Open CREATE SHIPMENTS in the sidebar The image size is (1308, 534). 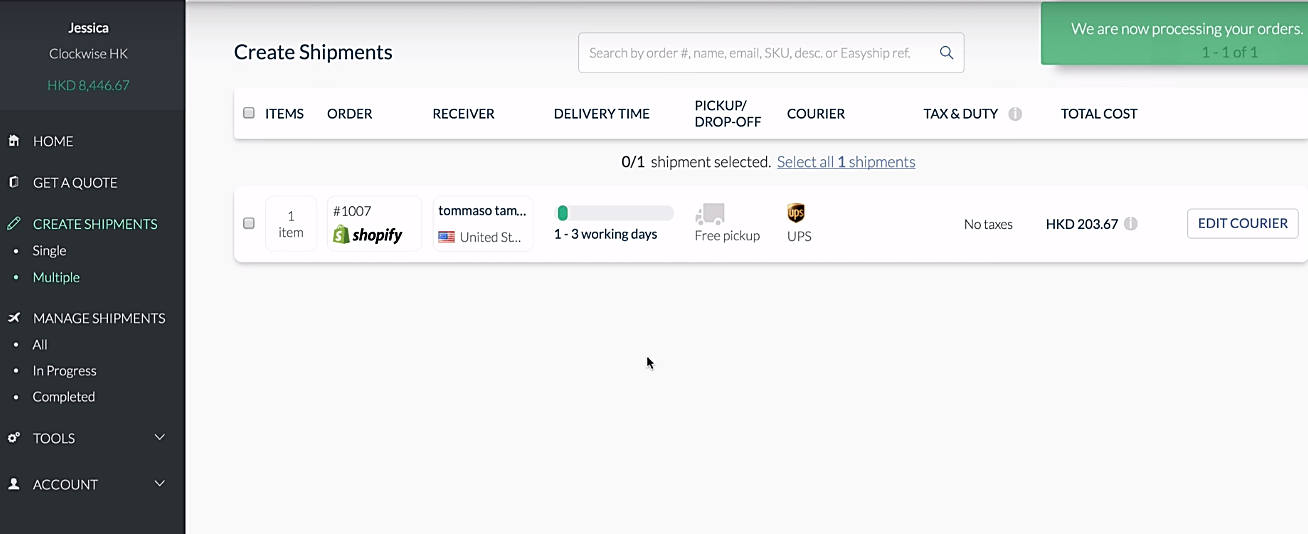[x=95, y=224]
